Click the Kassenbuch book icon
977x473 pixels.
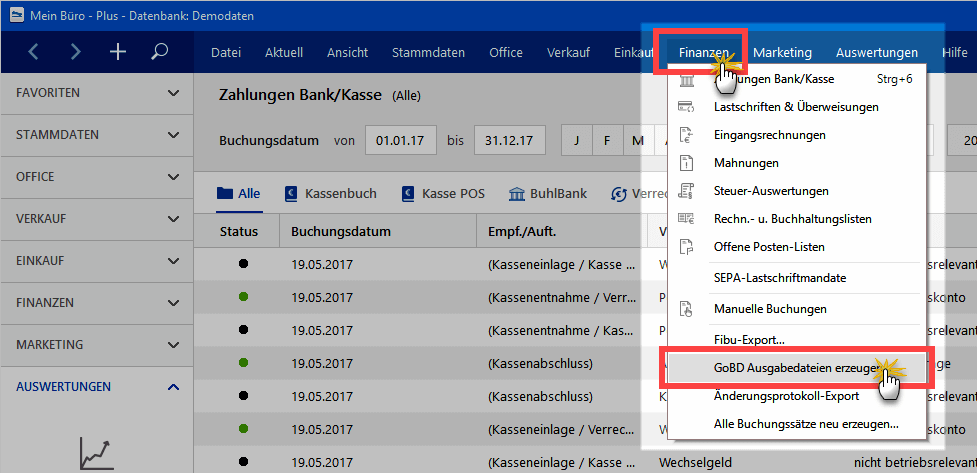[291, 193]
